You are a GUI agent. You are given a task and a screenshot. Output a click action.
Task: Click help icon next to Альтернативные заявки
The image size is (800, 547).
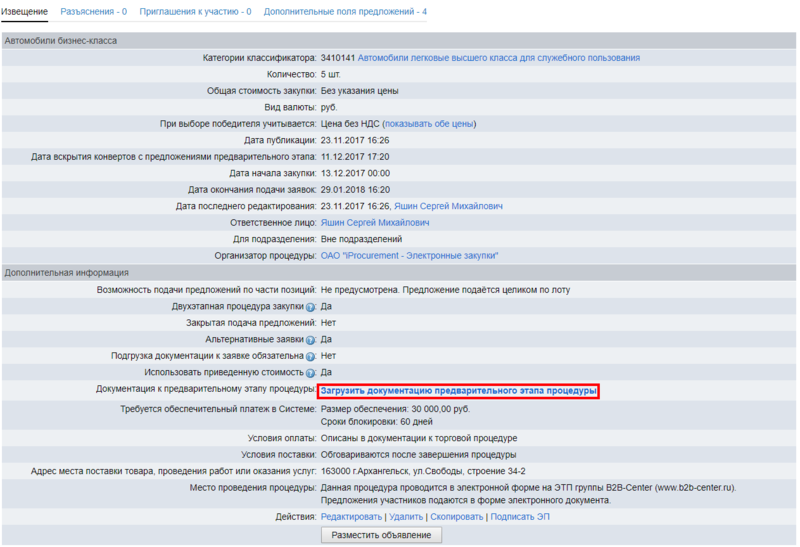(x=311, y=340)
